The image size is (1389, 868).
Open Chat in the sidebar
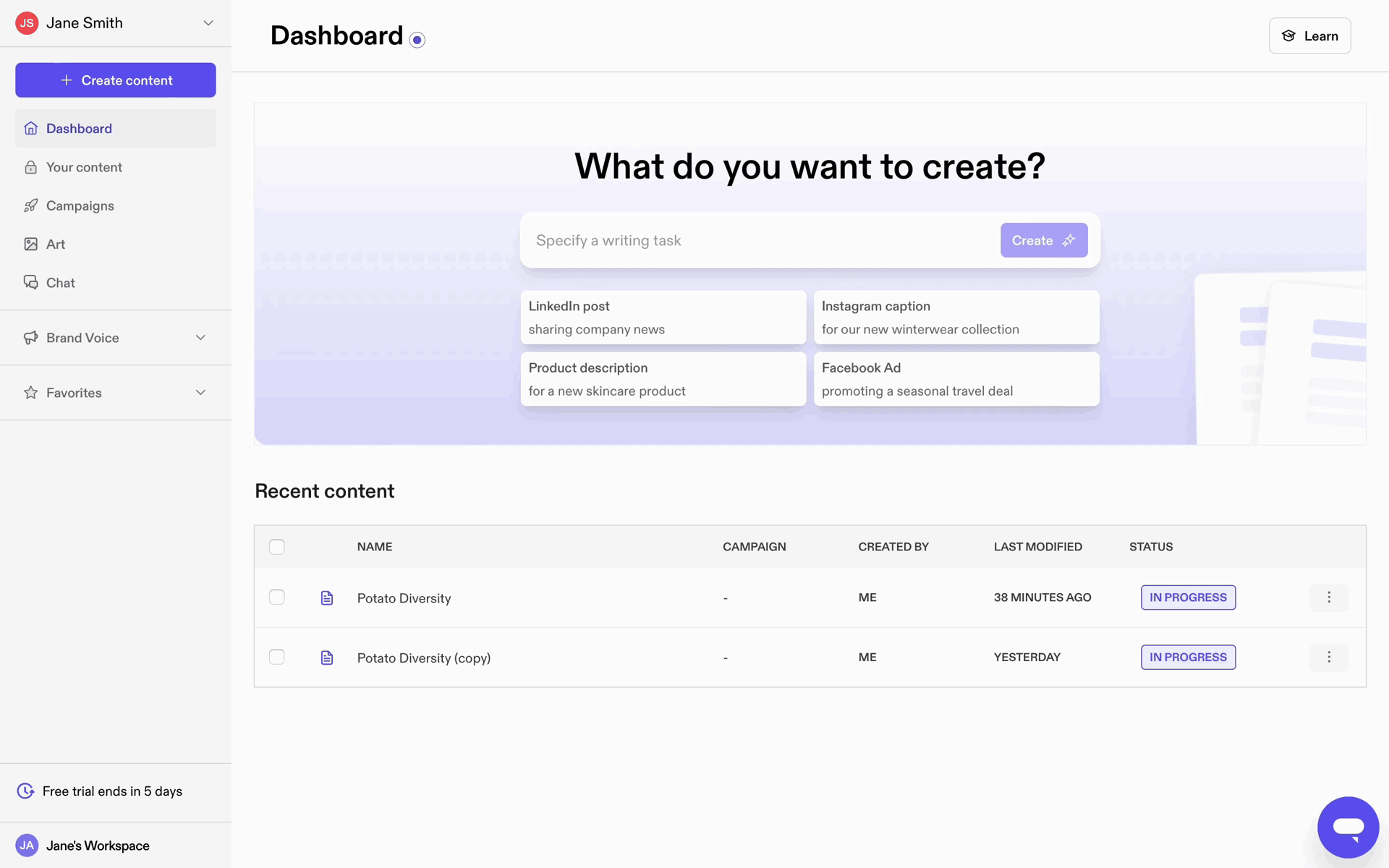coord(116,283)
